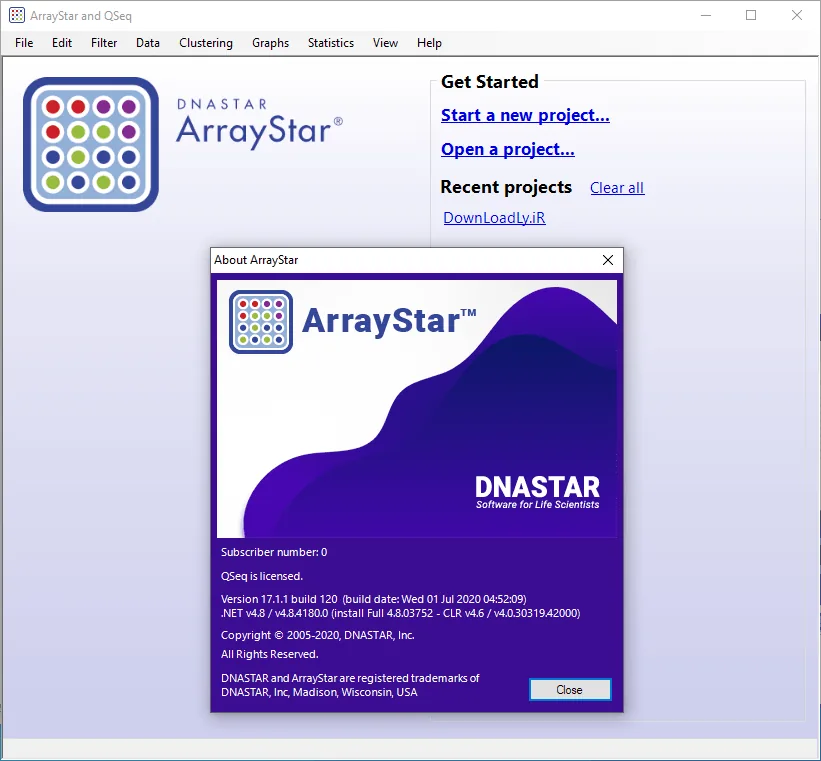Viewport: 821px width, 761px height.
Task: Click the large ArrayStar dot-grid logo
Action: [91, 145]
